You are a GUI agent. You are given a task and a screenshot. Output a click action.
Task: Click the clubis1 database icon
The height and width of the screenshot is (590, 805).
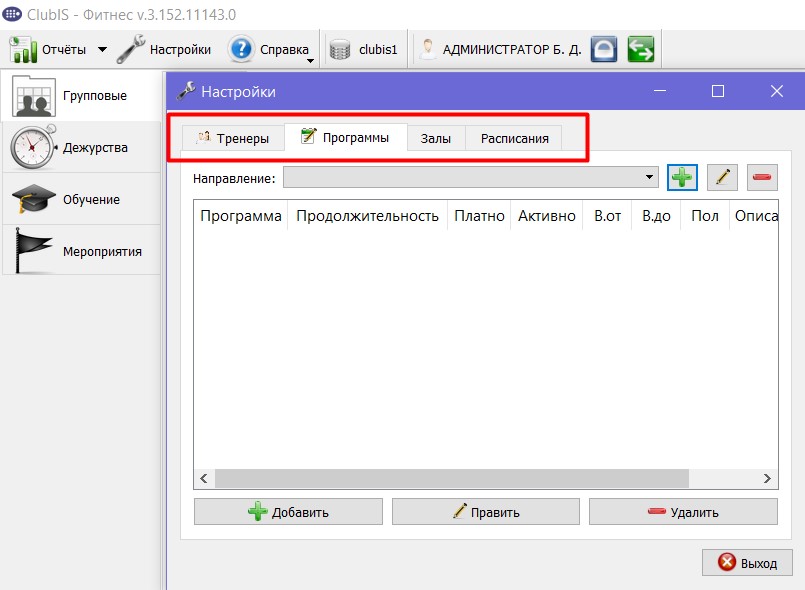[340, 50]
